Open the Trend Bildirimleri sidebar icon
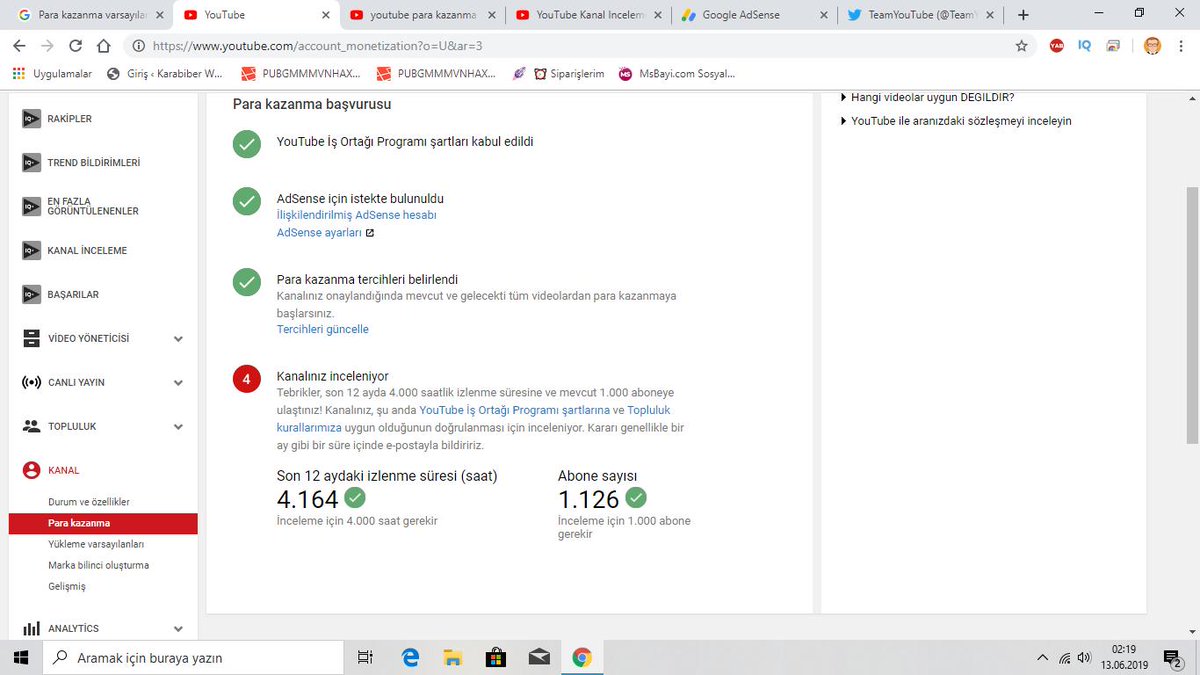The height and width of the screenshot is (675, 1200). pos(31,163)
